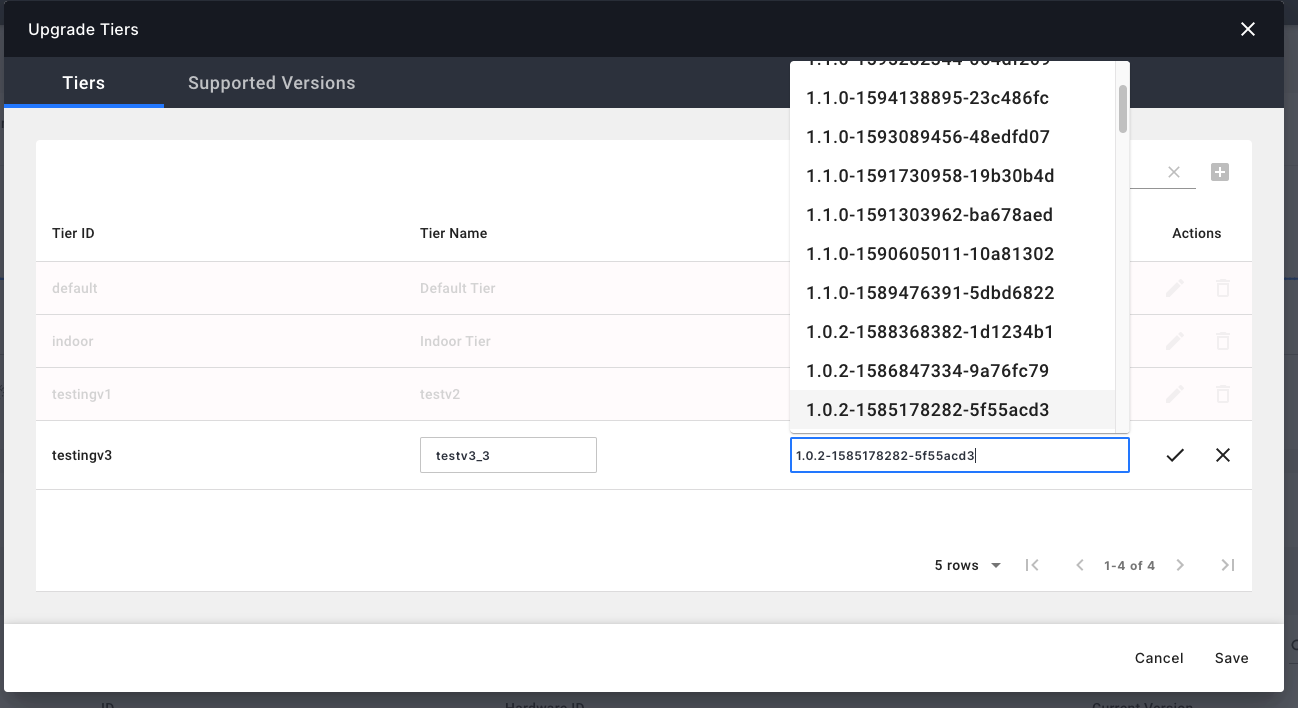Edit the testingv1 tier row
The image size is (1298, 708).
click(1175, 394)
